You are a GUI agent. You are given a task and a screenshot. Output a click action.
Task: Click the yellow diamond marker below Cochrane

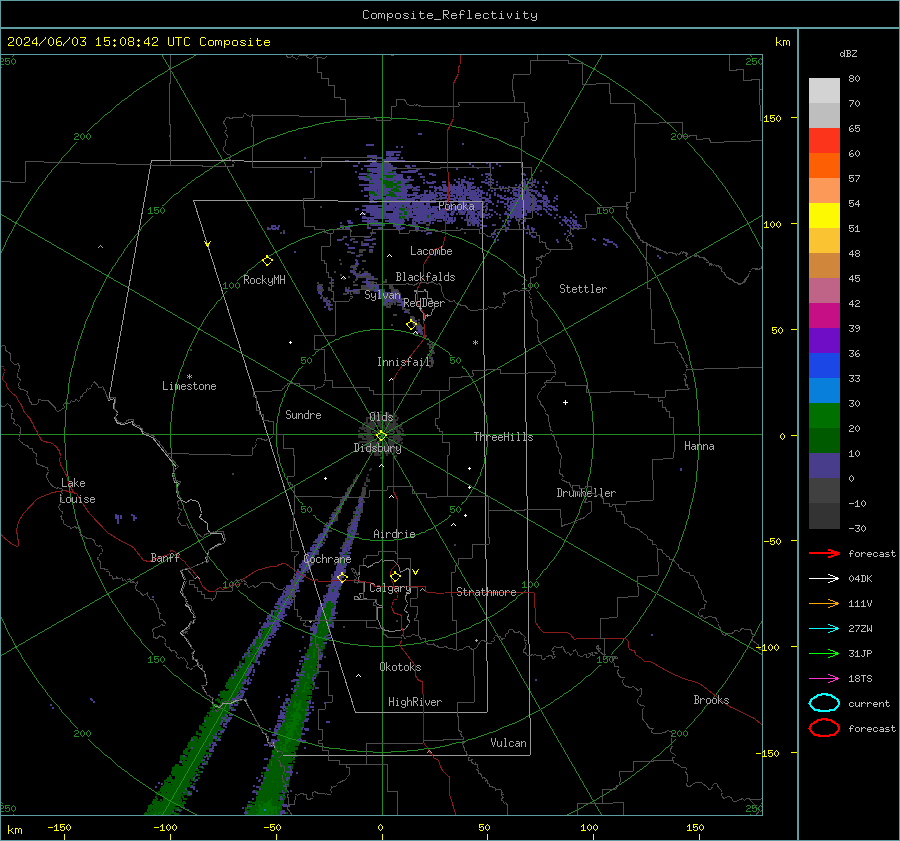click(342, 577)
